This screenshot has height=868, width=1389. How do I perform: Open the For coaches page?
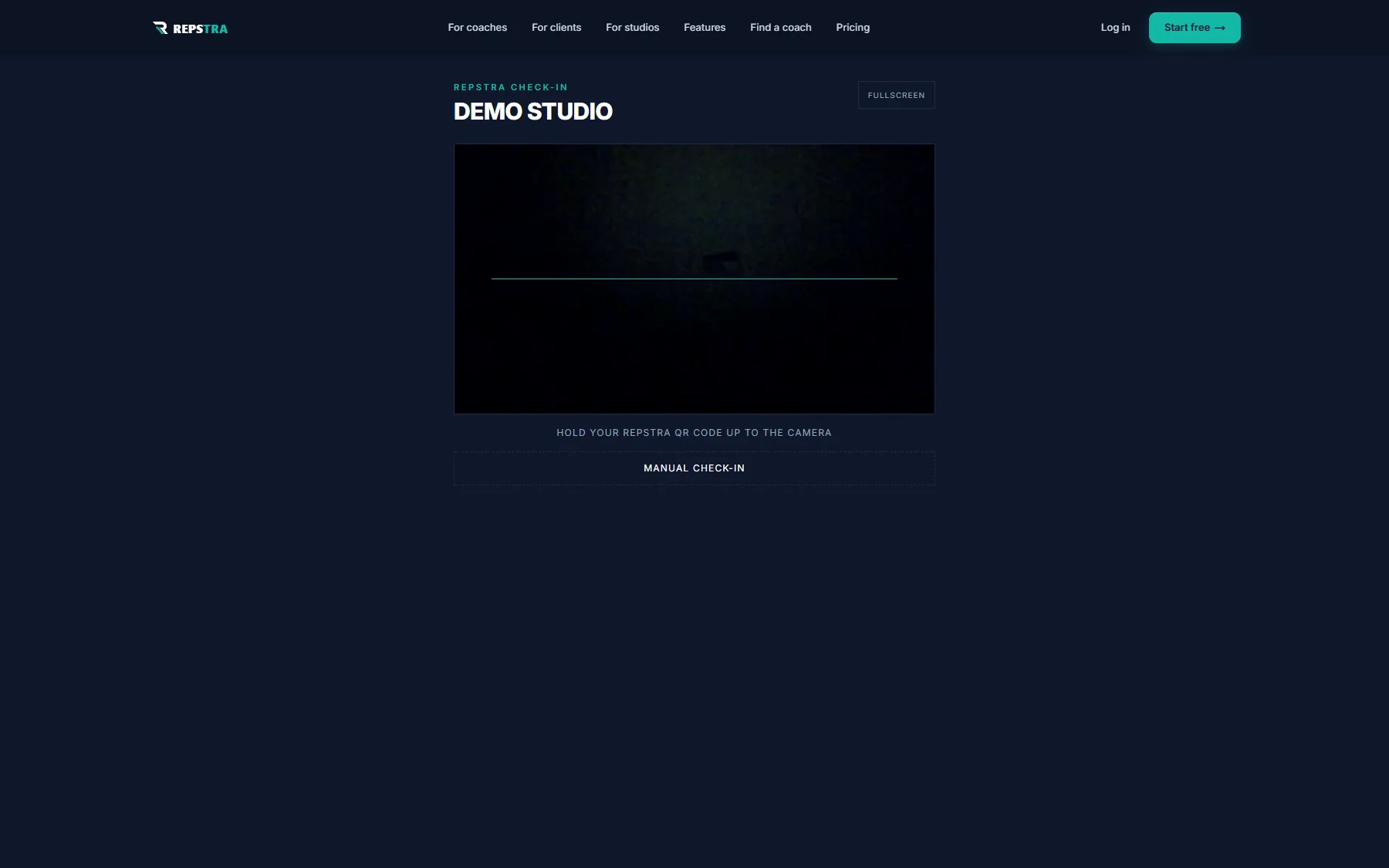478,28
